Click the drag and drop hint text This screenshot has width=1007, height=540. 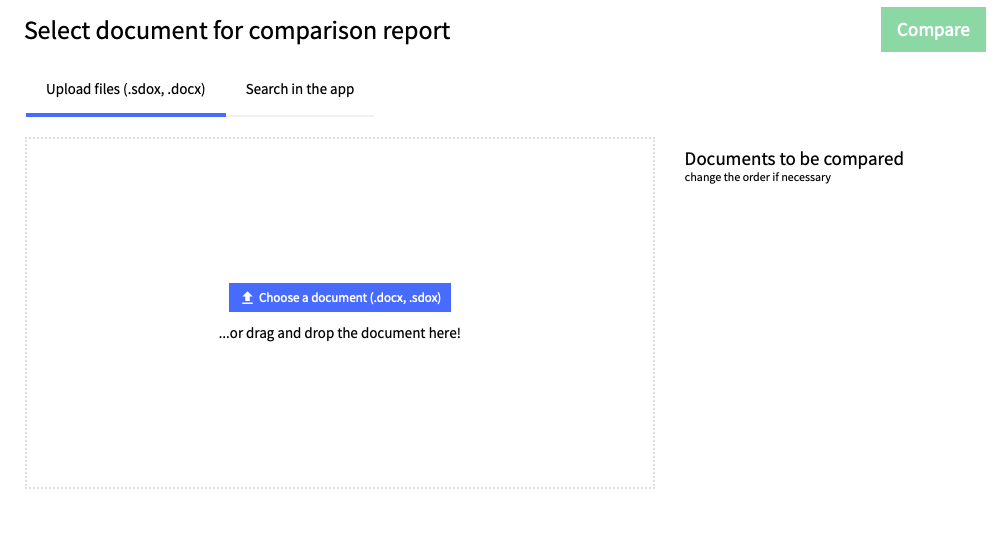[340, 333]
